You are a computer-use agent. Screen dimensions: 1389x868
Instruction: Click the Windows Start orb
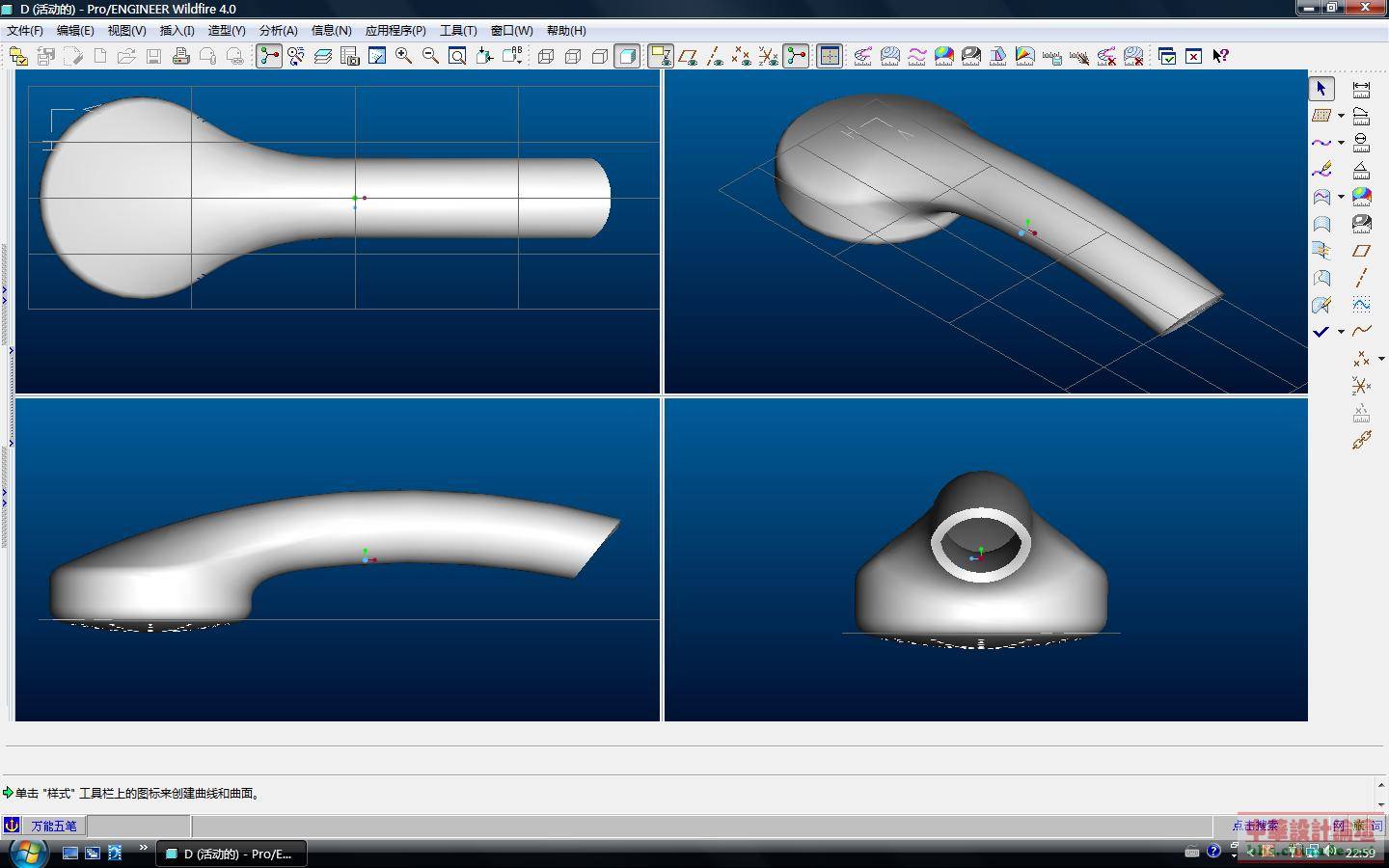(x=26, y=853)
